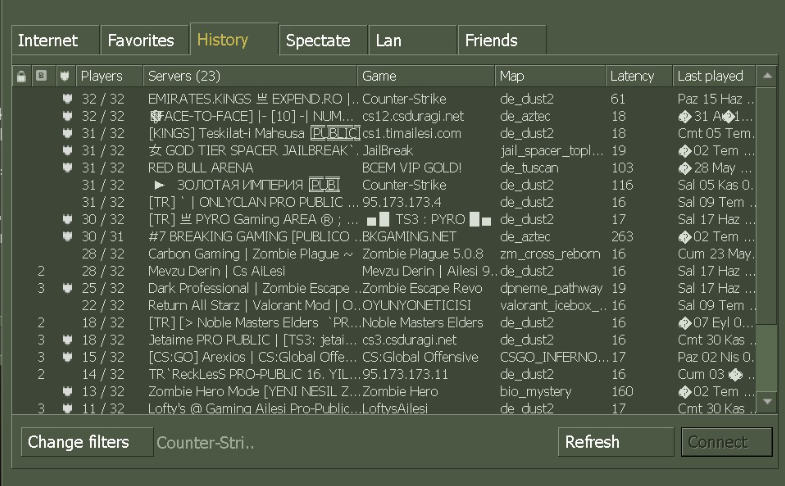Click VAC shield of FACE-TO-FACE server
Viewport: 785px width, 486px height.
67,116
